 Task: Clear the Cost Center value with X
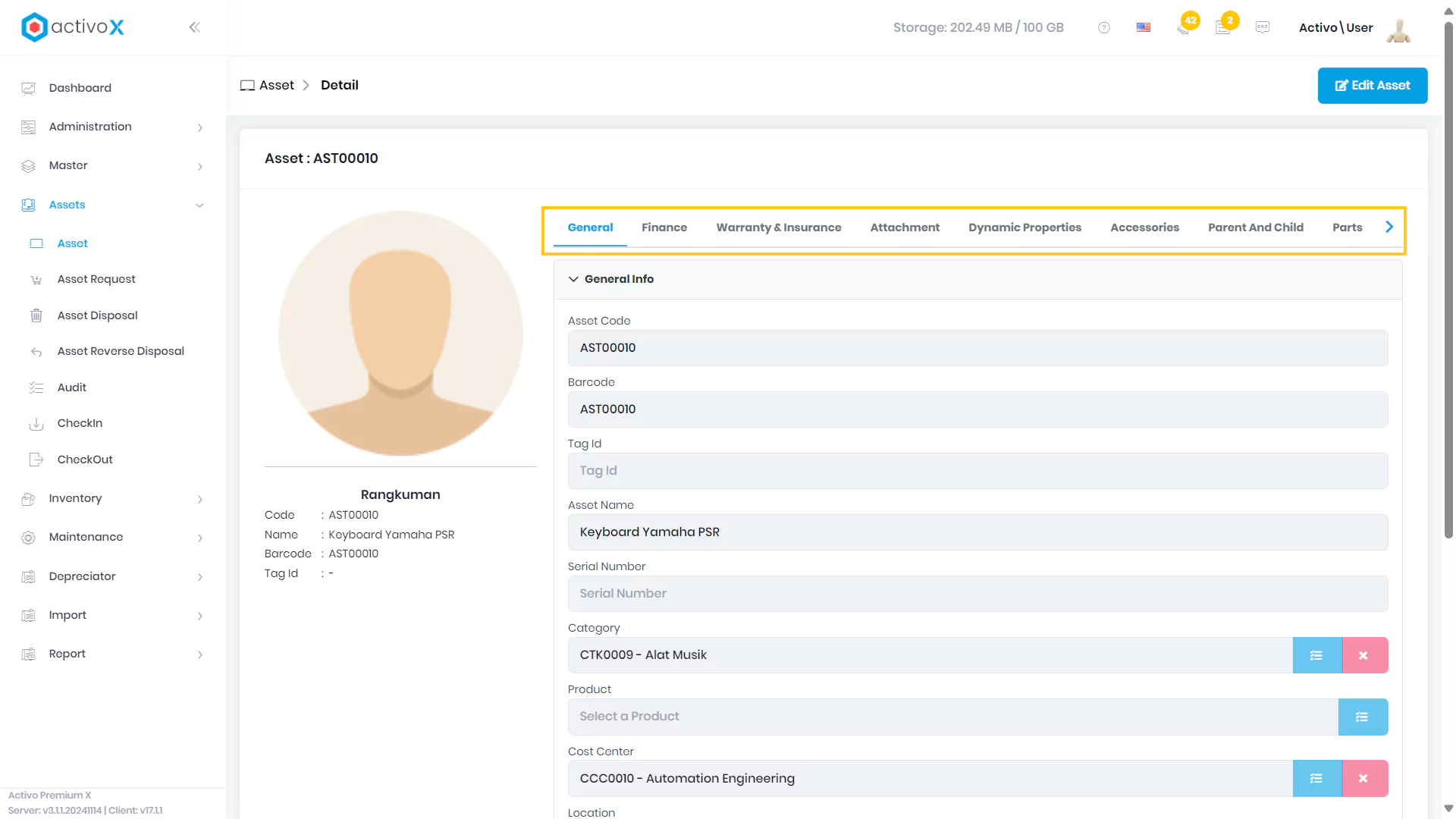click(1363, 778)
